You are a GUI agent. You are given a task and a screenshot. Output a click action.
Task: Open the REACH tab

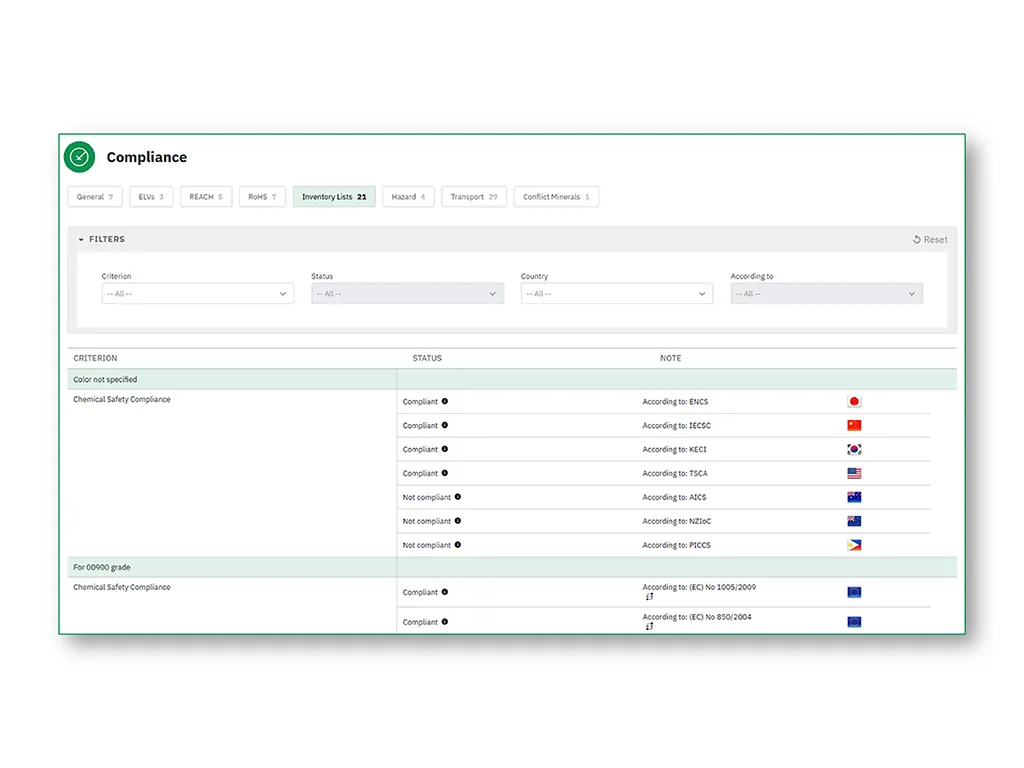206,197
